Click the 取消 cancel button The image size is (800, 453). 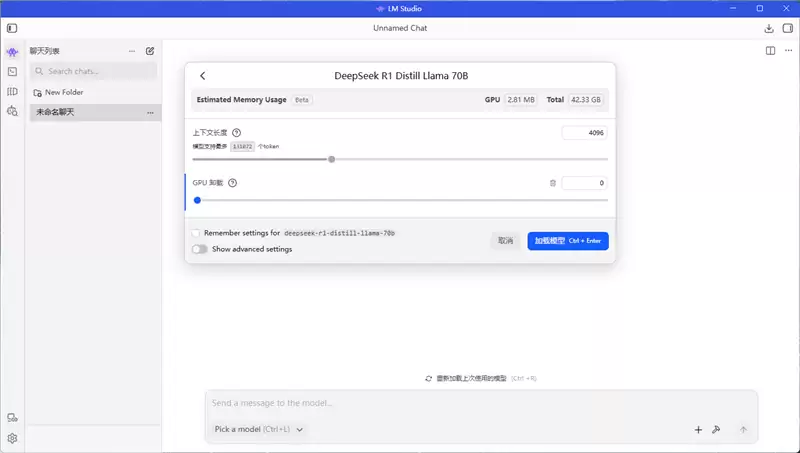pyautogui.click(x=506, y=241)
